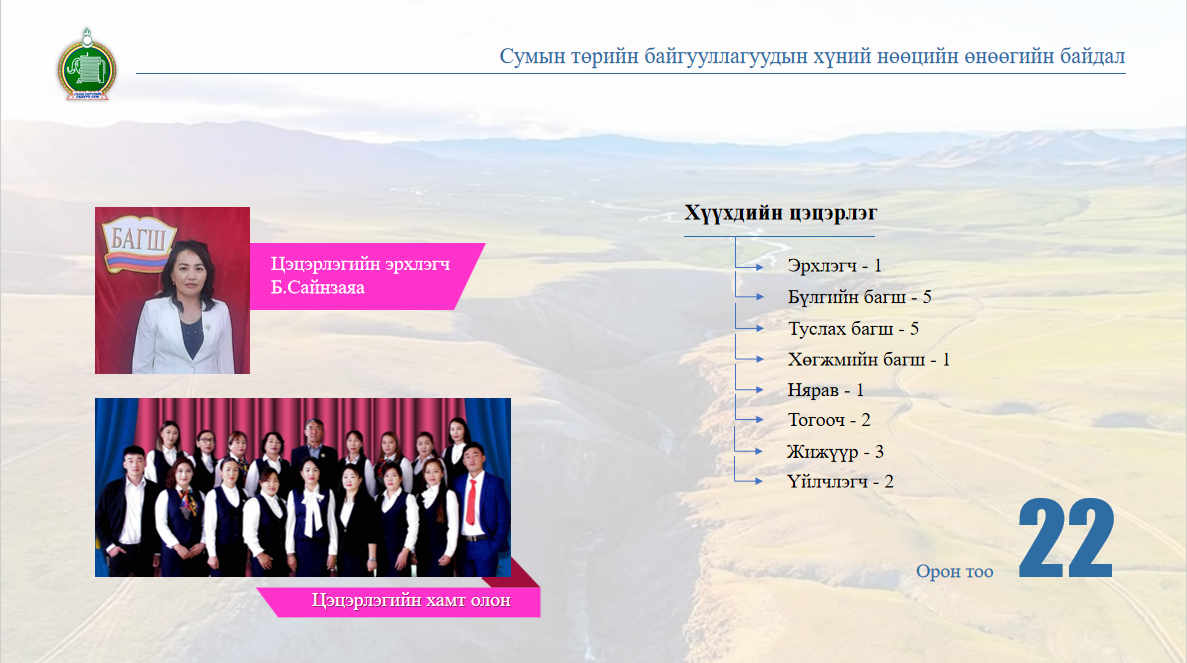
Task: Click the list entry 'Хөгжмийн багш - 1'
Action: coord(868,360)
